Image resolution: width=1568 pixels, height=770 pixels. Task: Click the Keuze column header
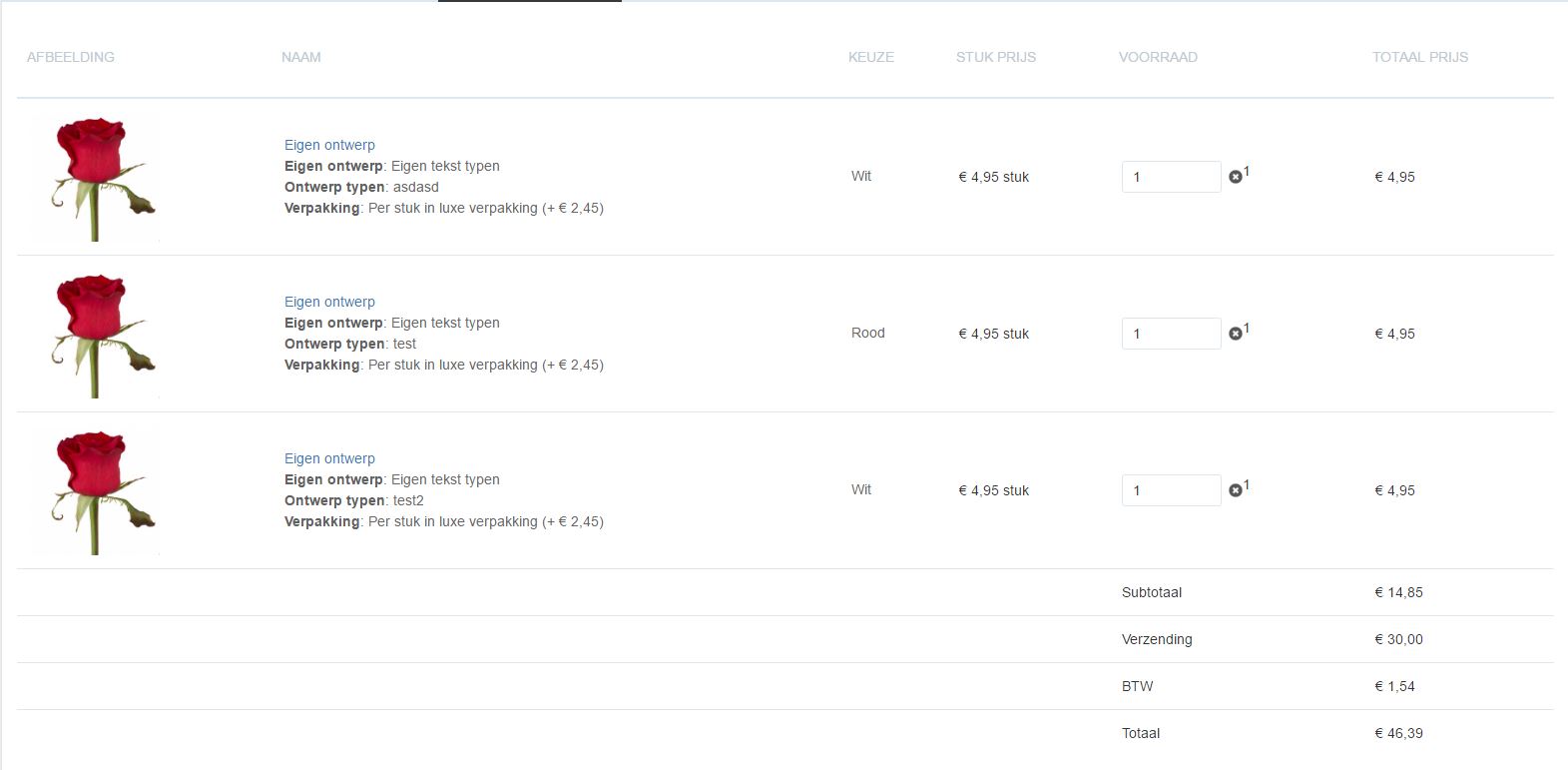click(x=871, y=57)
